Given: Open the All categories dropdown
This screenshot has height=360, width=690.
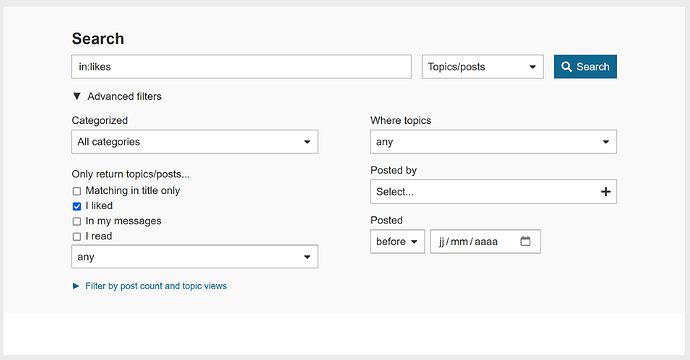Looking at the screenshot, I should pyautogui.click(x=195, y=142).
